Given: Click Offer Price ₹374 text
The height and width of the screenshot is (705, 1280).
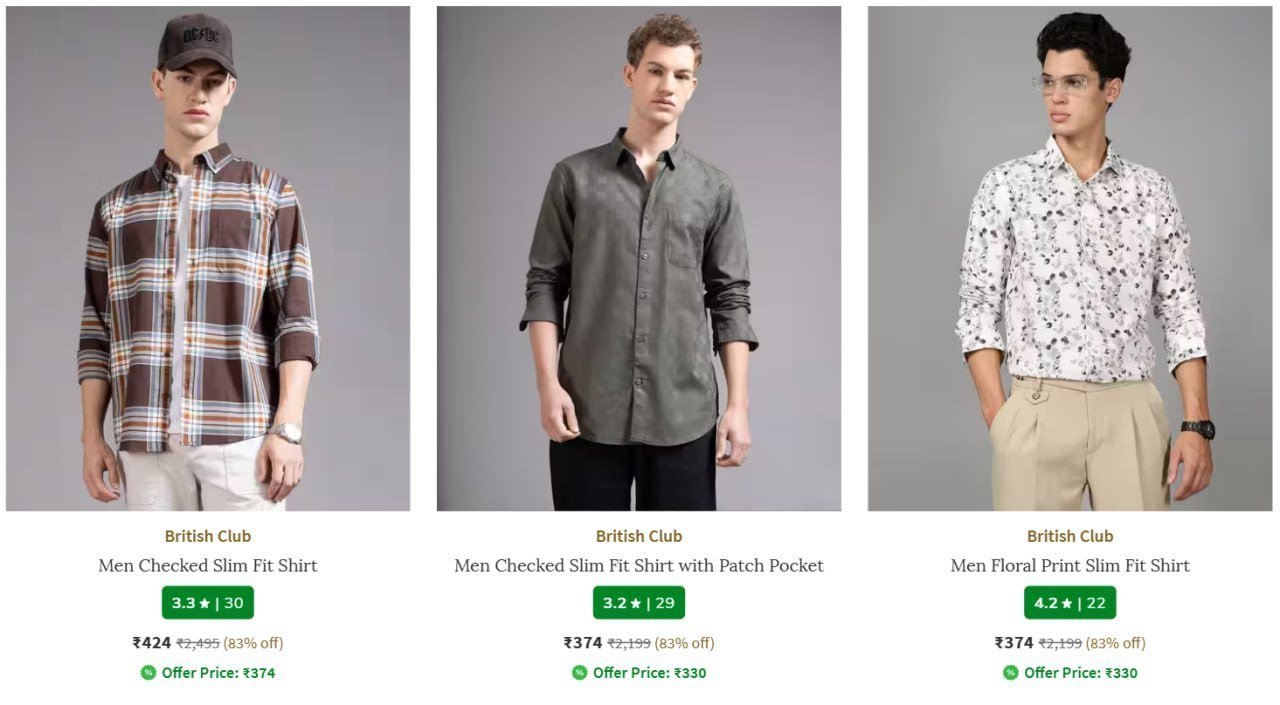Looking at the screenshot, I should tap(218, 673).
